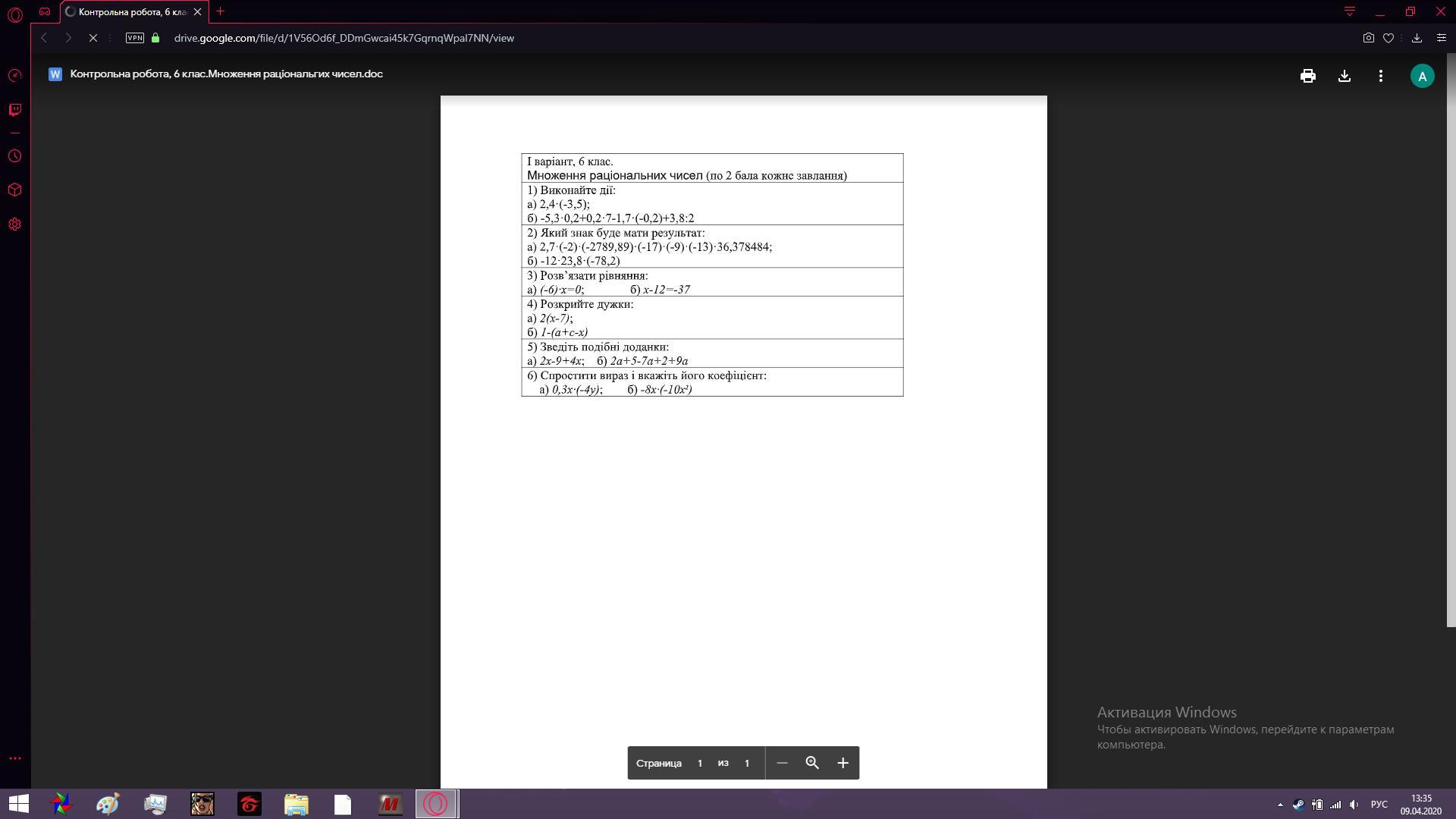The image size is (1456, 819).
Task: Open a new tab with plus button
Action: click(x=220, y=11)
